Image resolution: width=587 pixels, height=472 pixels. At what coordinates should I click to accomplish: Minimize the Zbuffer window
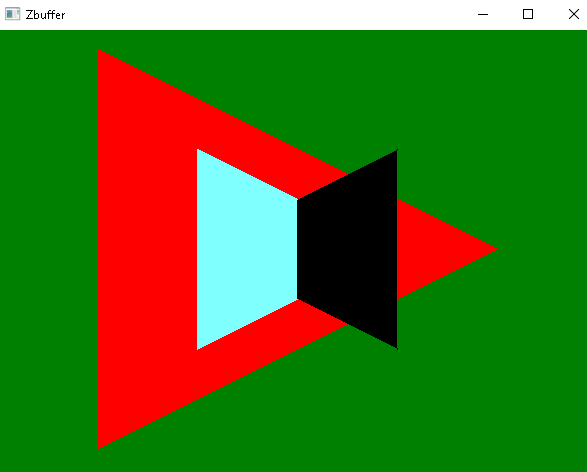[483, 15]
